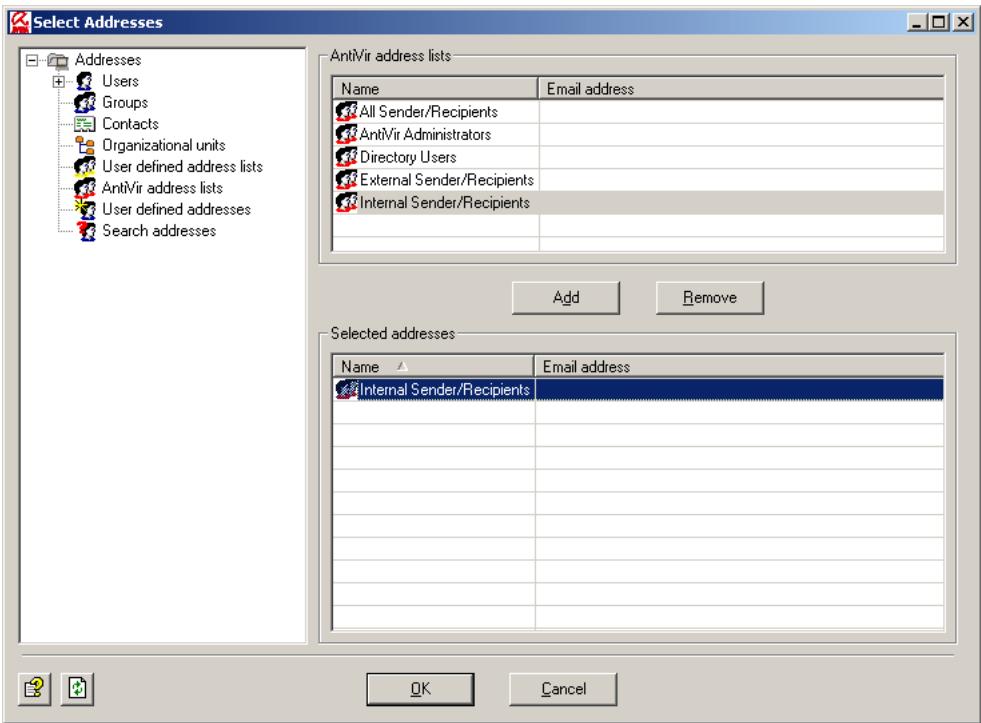
Task: Maximize the Select Addresses window
Action: (x=938, y=23)
